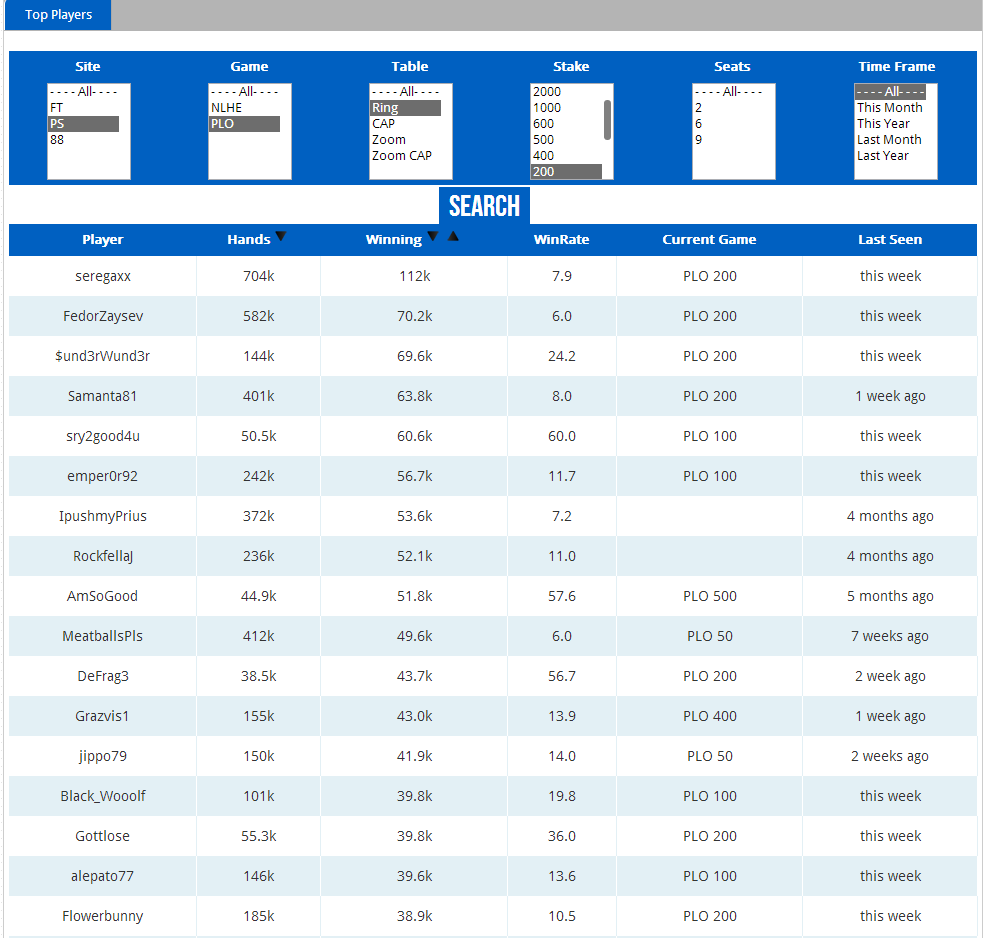
Task: Click the WinRate column header
Action: (x=561, y=240)
